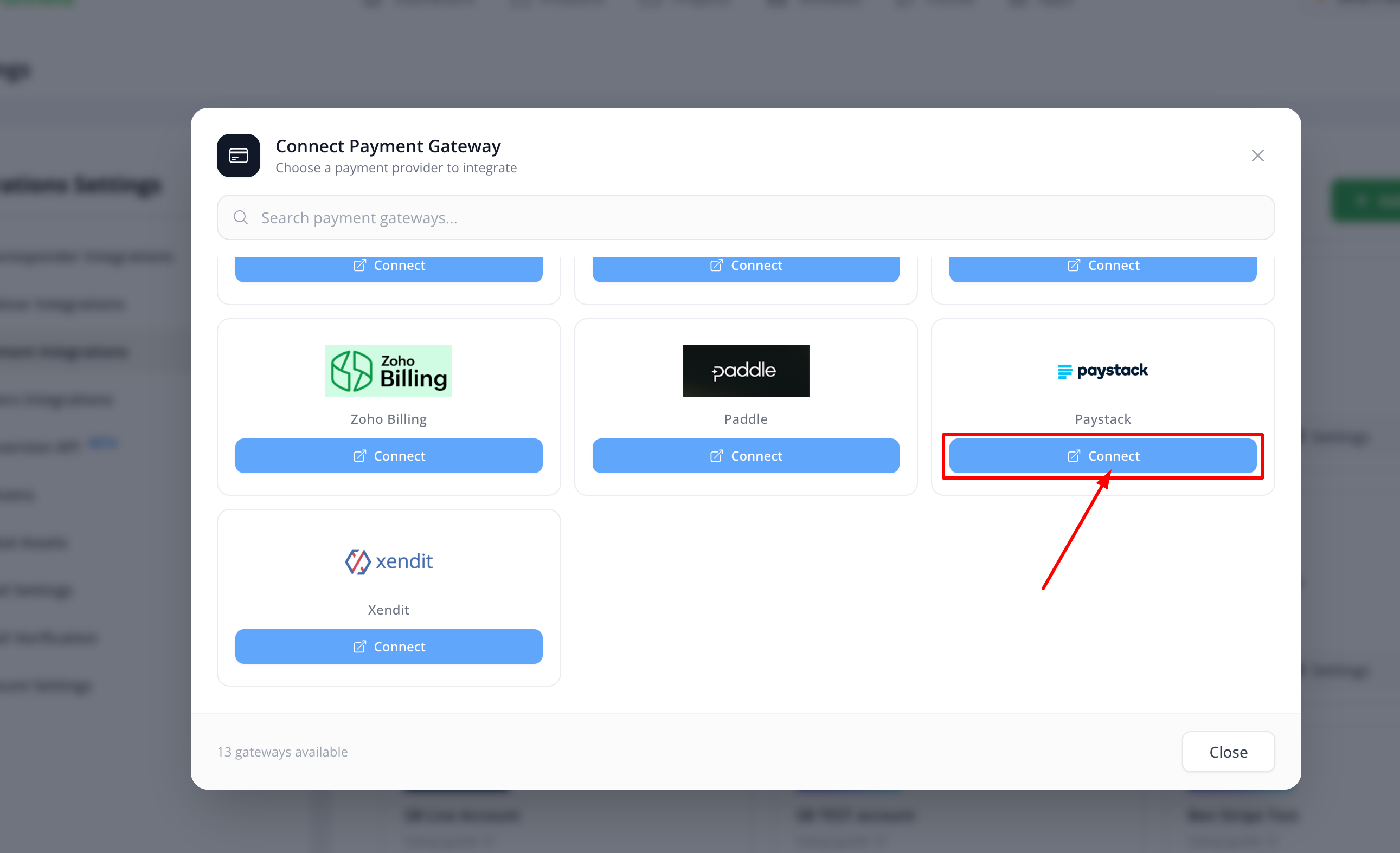
Task: Click the Xendit name label
Action: pos(389,609)
